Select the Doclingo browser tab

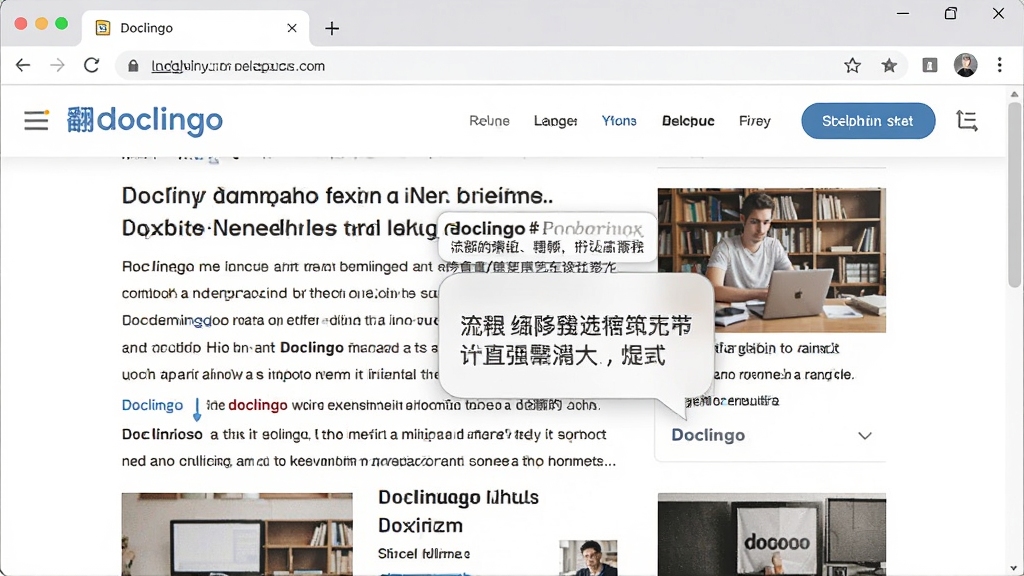pyautogui.click(x=196, y=28)
